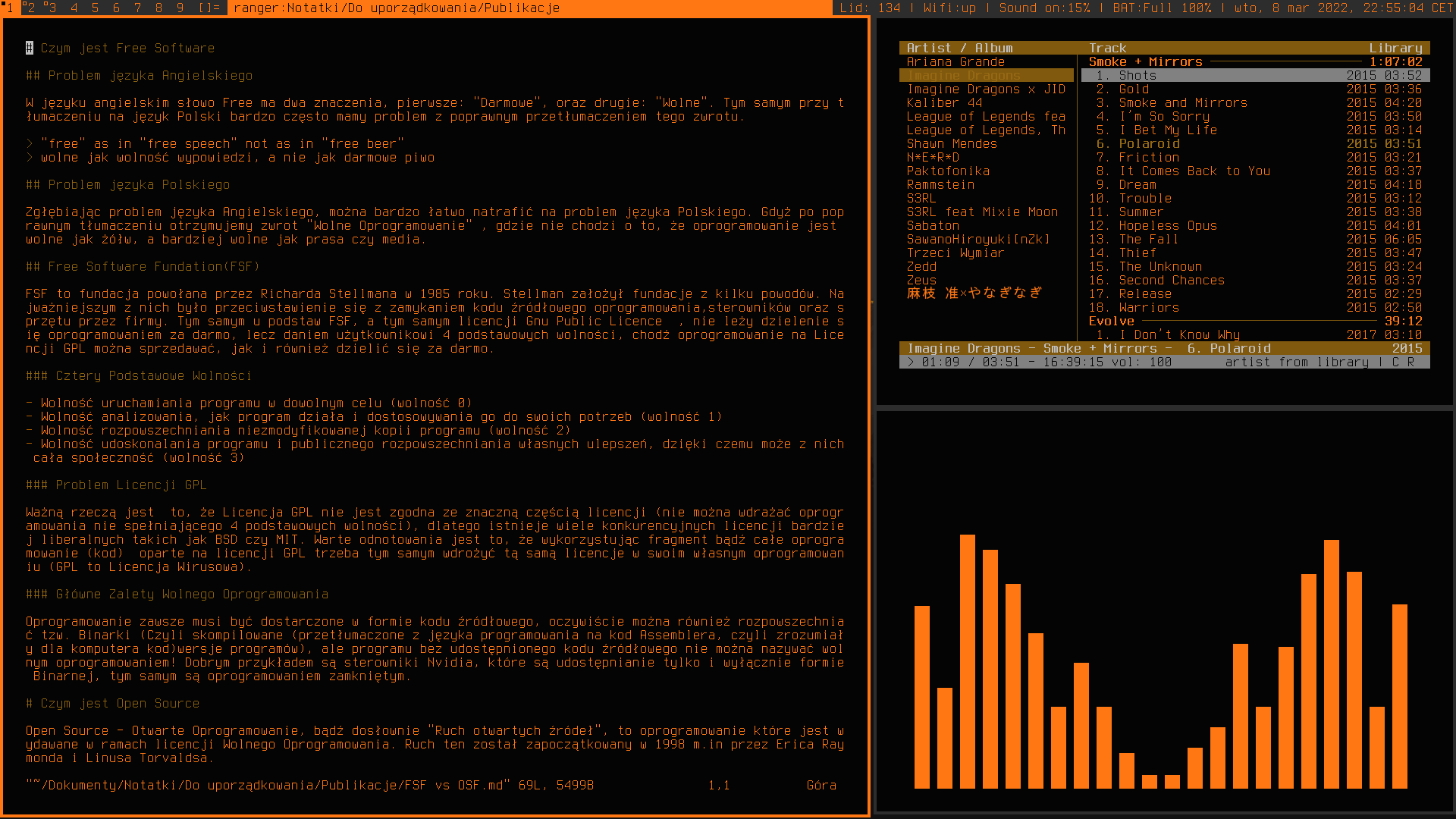Switch to workspace tag 5

pos(95,8)
